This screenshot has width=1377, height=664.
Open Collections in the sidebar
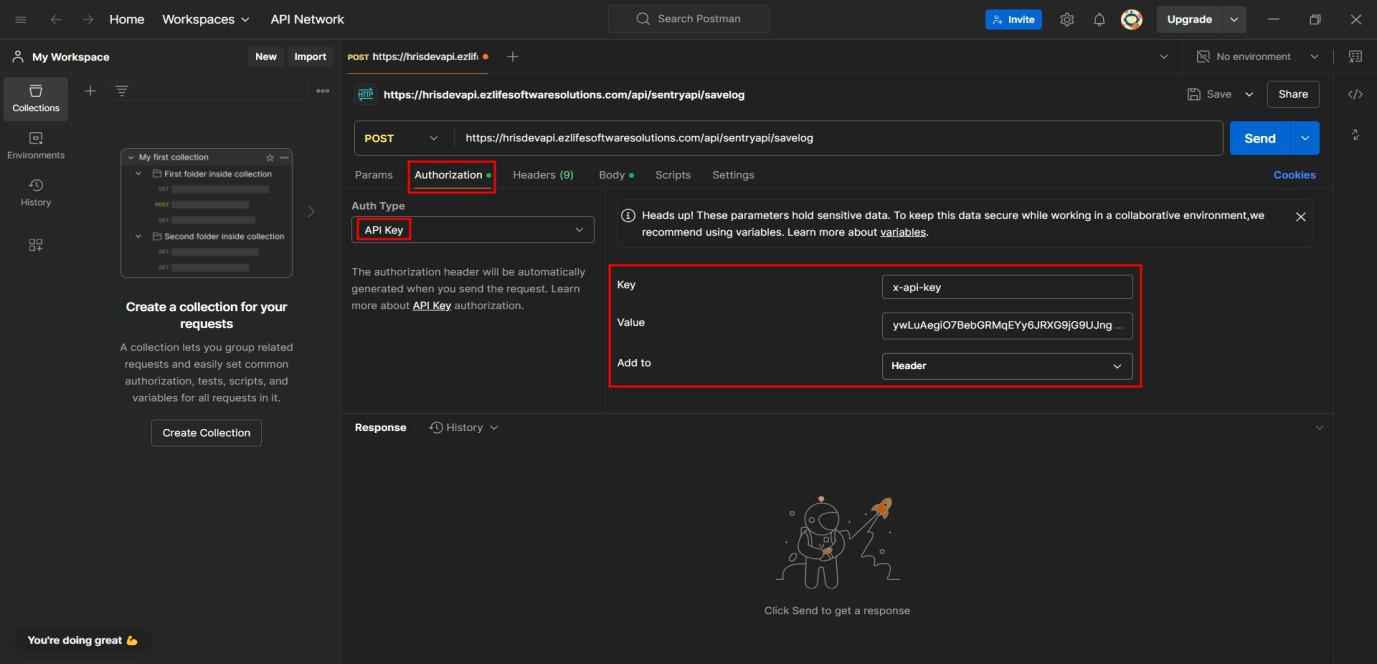36,98
